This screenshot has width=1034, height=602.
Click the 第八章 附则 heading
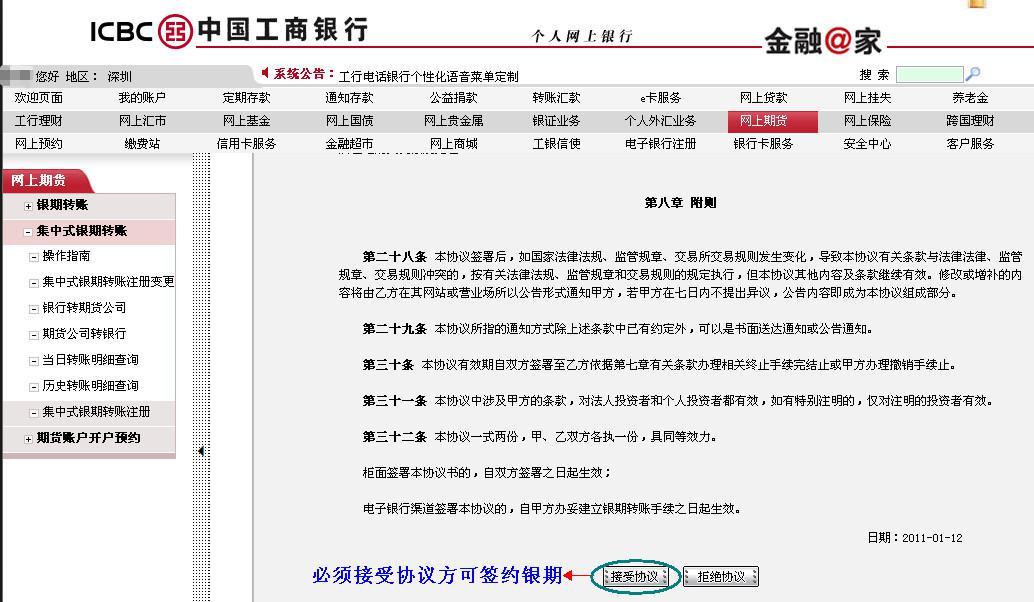[x=680, y=203]
